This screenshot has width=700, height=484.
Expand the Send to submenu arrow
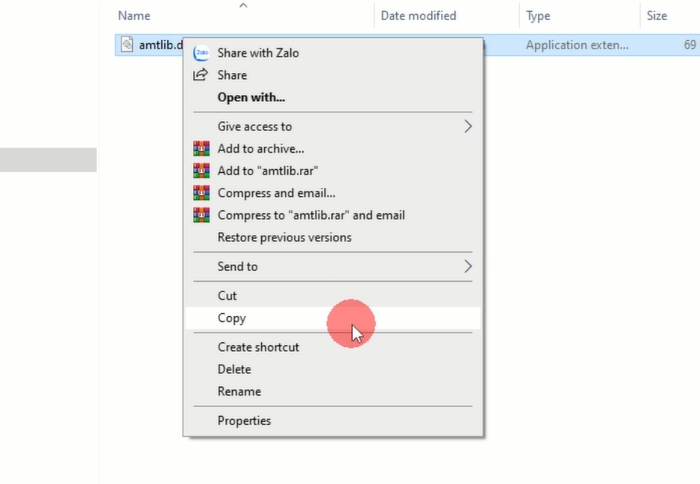467,267
